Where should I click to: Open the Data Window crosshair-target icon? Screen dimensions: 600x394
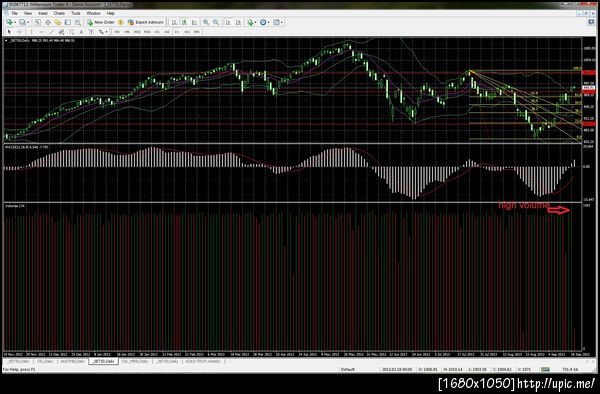(48, 22)
